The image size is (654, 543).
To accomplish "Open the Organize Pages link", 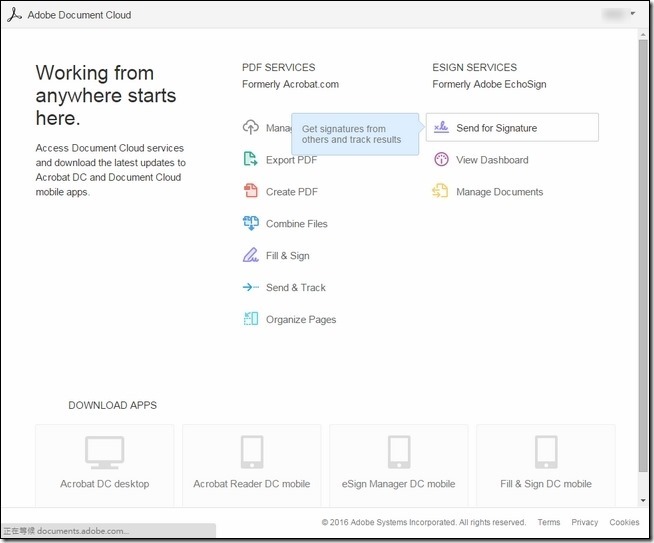I will pyautogui.click(x=301, y=320).
